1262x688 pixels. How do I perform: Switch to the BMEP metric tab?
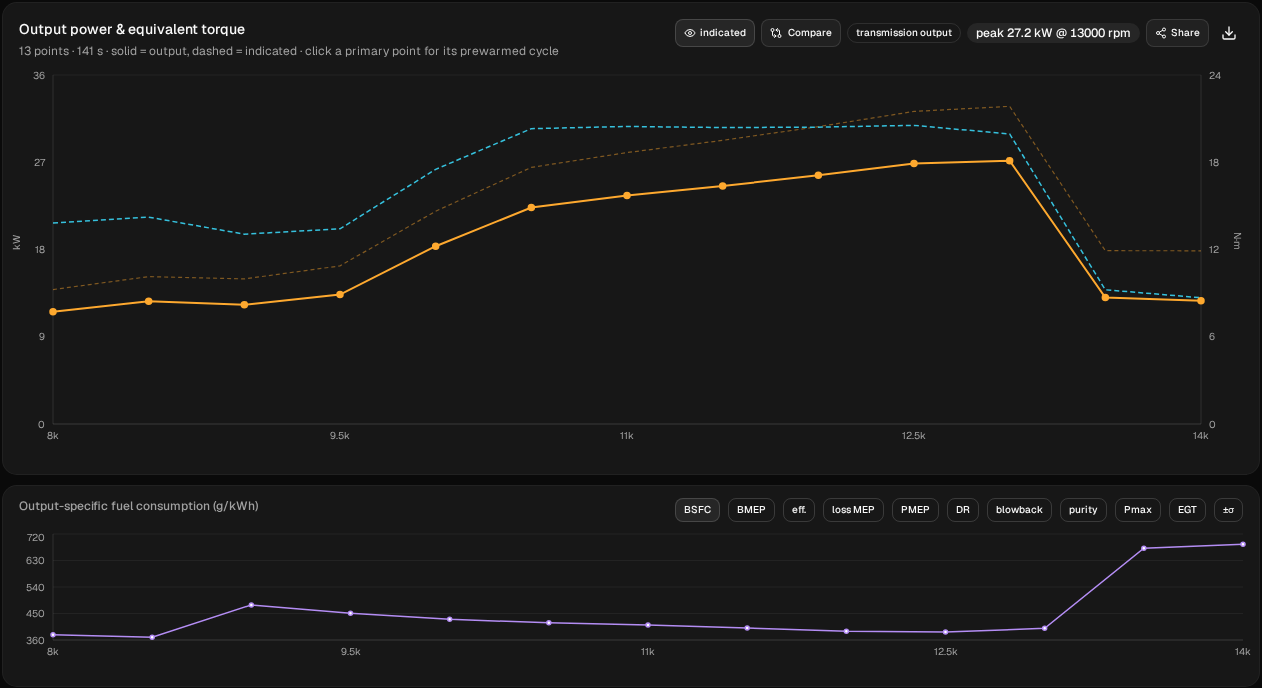(751, 510)
